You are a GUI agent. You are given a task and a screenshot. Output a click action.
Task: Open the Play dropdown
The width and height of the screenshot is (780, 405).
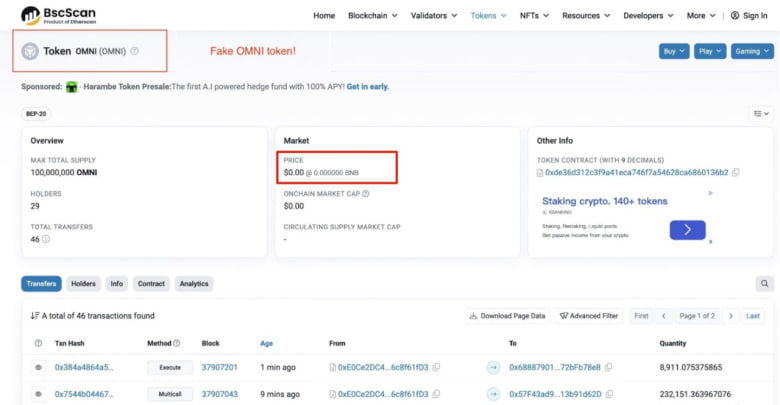[710, 51]
